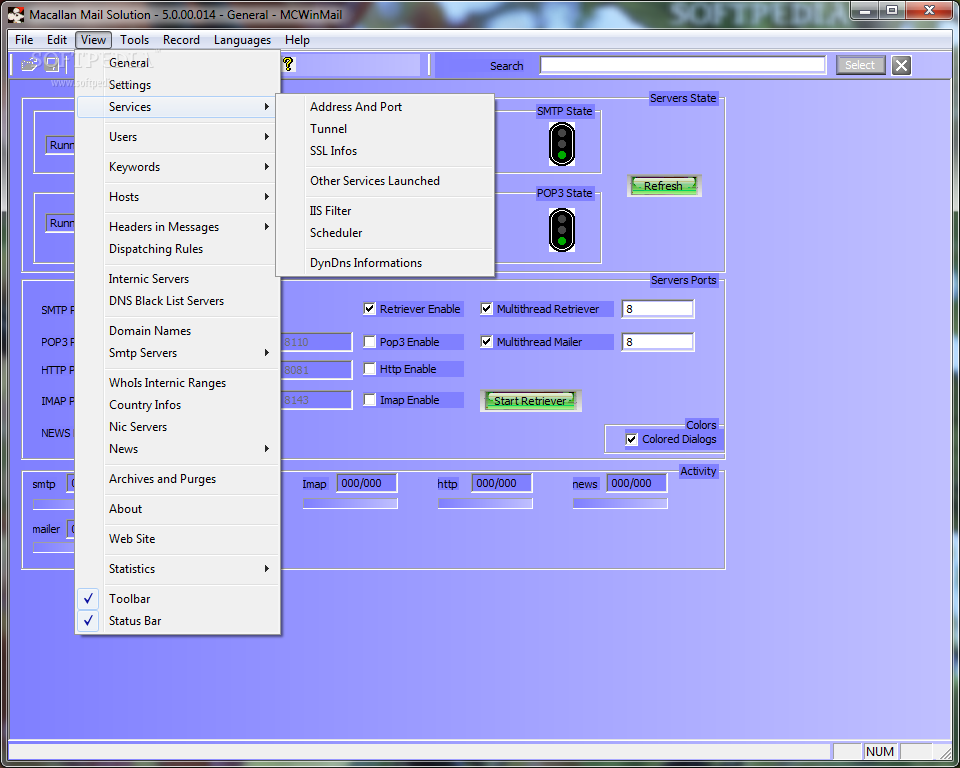Click the yellow question mark help icon
This screenshot has height=768, width=960.
[288, 64]
